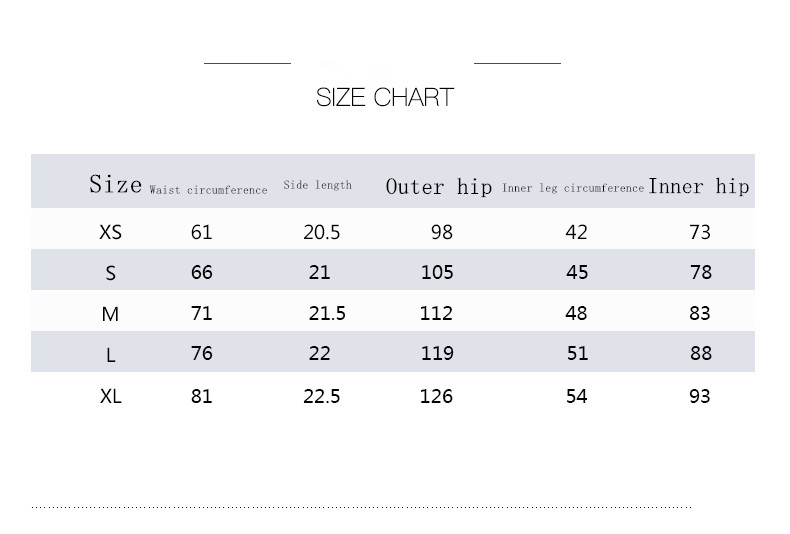Screen dimensions: 790x534
Task: Click waist value 61 for XS
Action: point(201,232)
